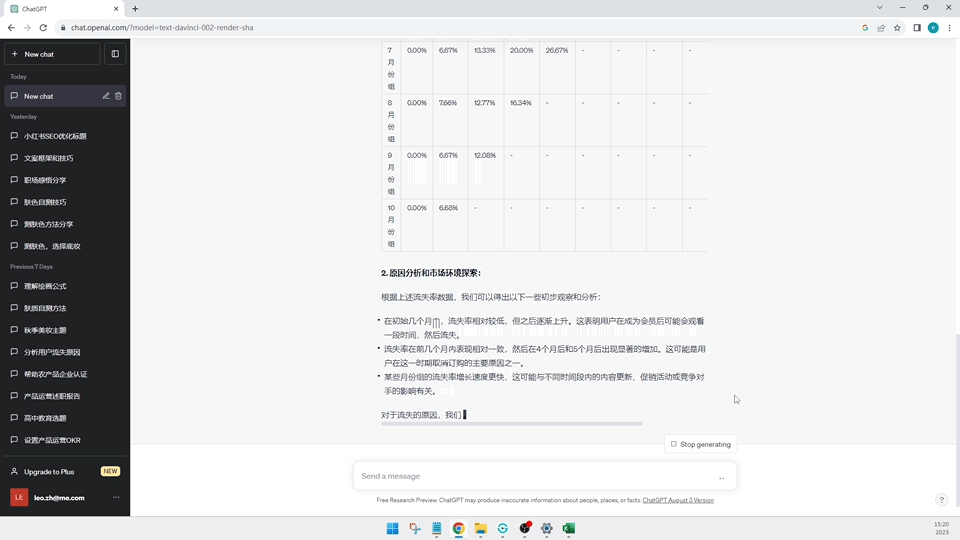Click the send message button in the input box
Screen dimensions: 960x540
tap(722, 476)
